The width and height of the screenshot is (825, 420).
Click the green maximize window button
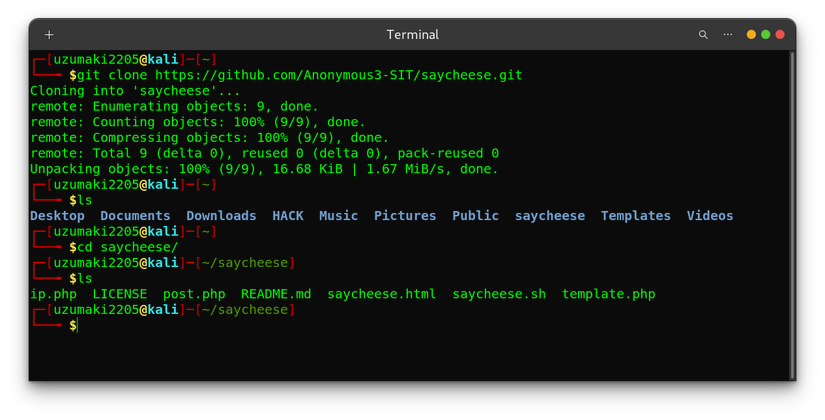pos(766,35)
